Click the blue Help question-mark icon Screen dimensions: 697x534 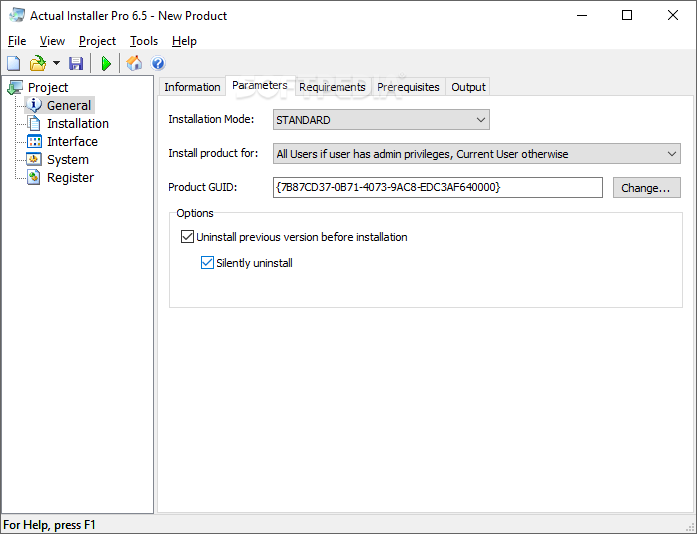tap(158, 64)
